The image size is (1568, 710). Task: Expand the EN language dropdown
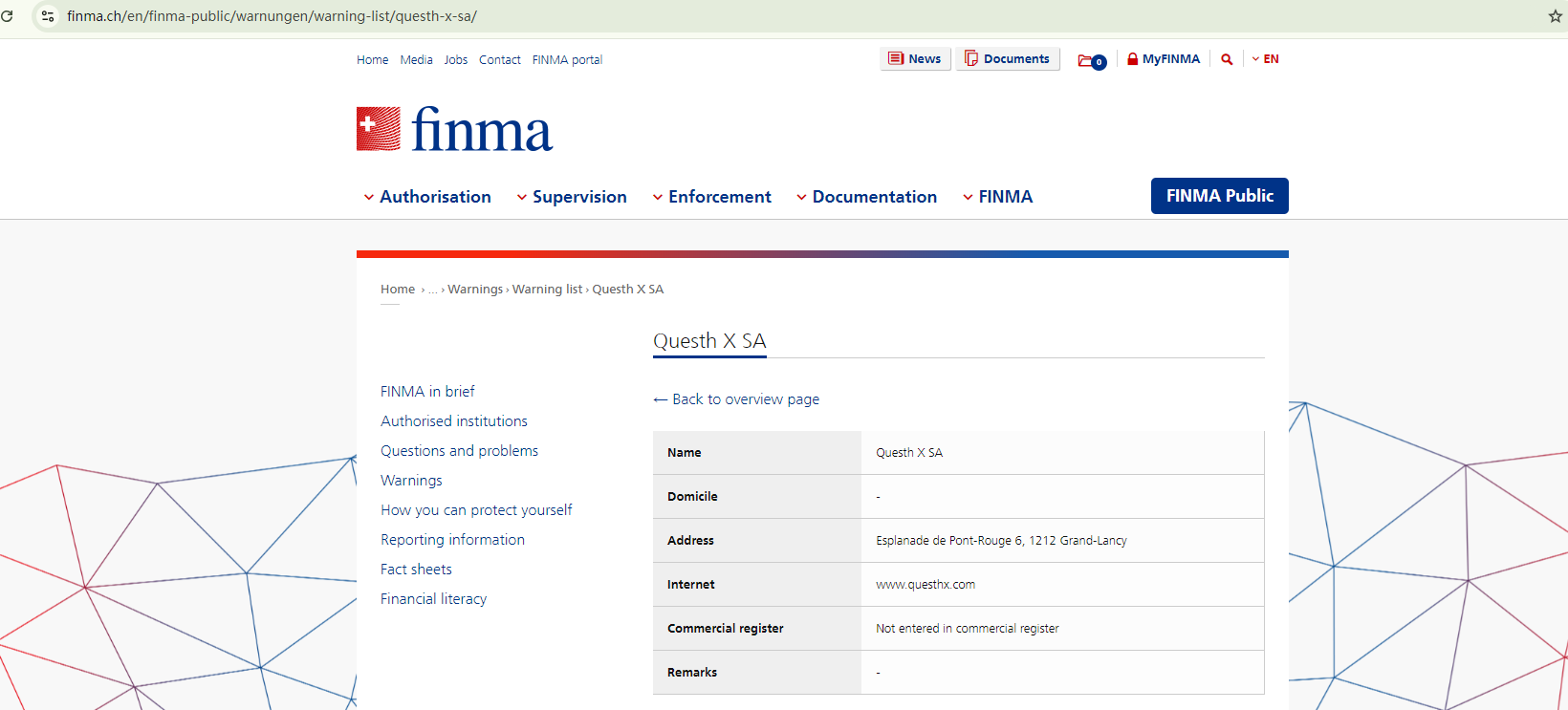click(1265, 59)
